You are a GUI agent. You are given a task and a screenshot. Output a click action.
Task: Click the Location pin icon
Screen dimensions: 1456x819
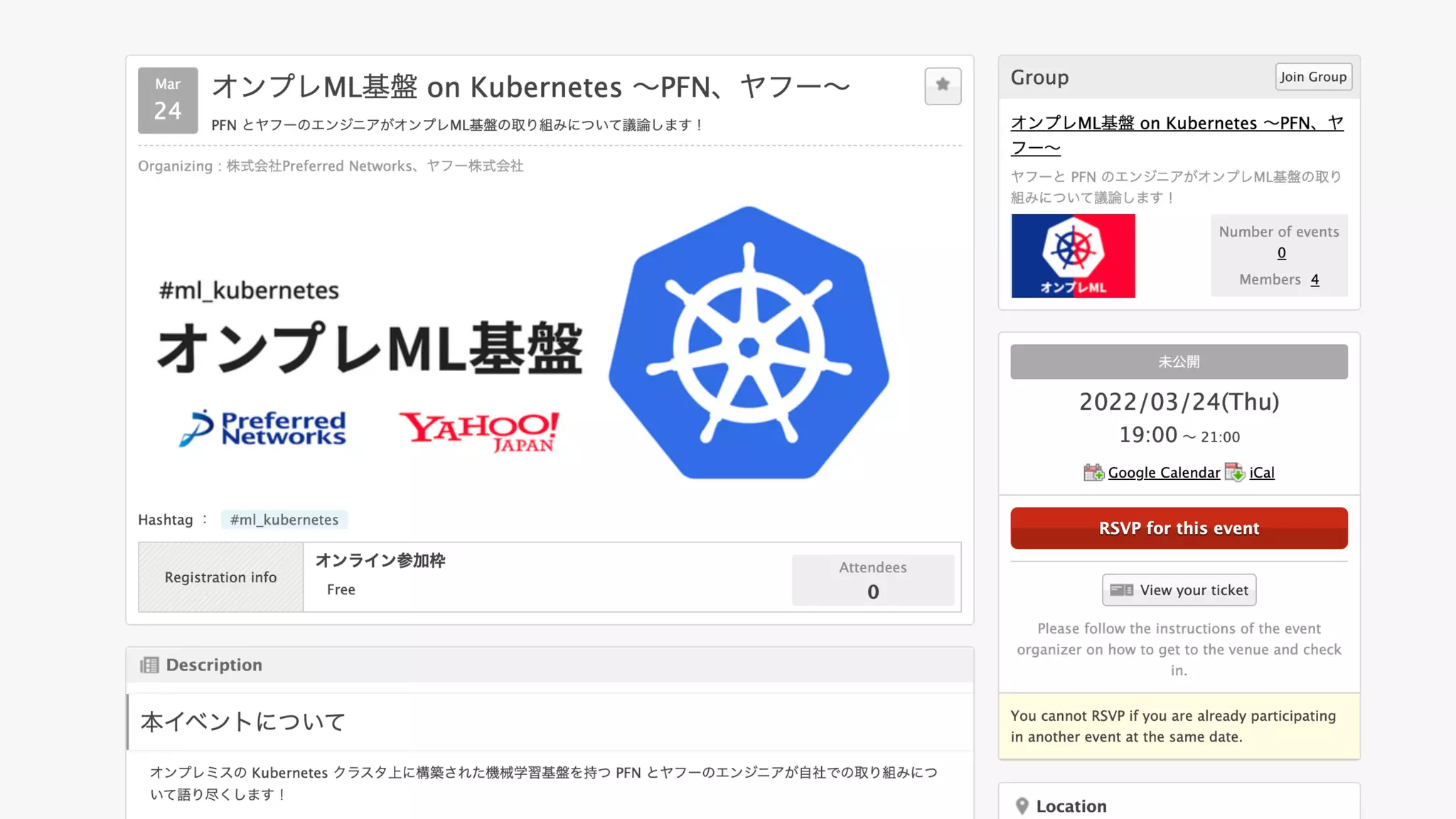(1022, 805)
